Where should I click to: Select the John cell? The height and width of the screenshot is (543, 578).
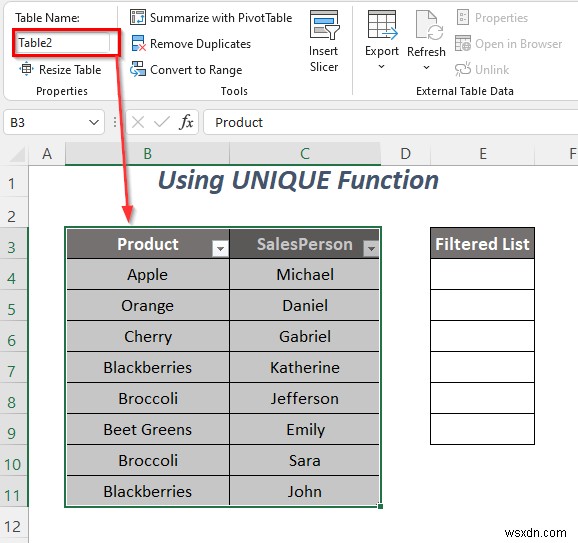[304, 491]
